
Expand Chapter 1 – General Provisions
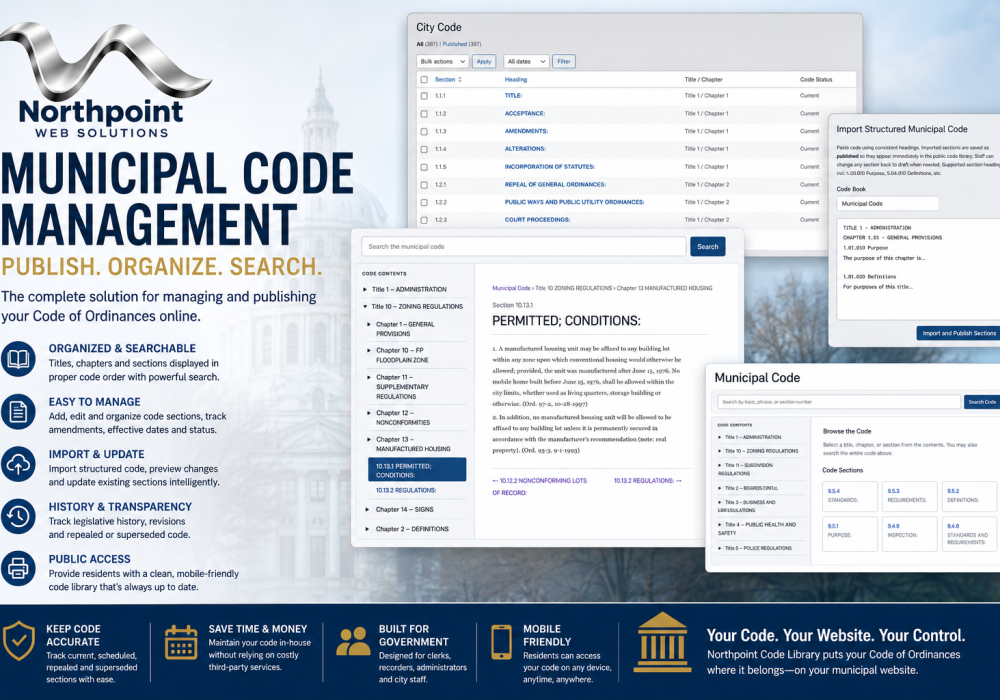(x=369, y=324)
